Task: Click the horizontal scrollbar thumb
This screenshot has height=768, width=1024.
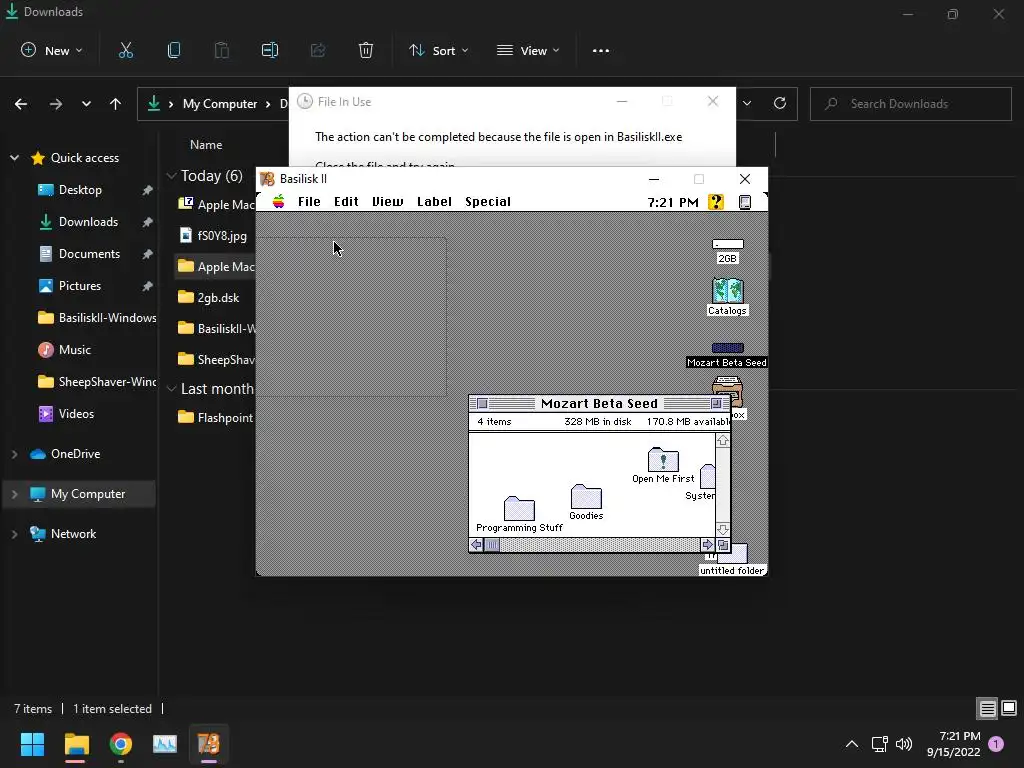Action: 492,545
